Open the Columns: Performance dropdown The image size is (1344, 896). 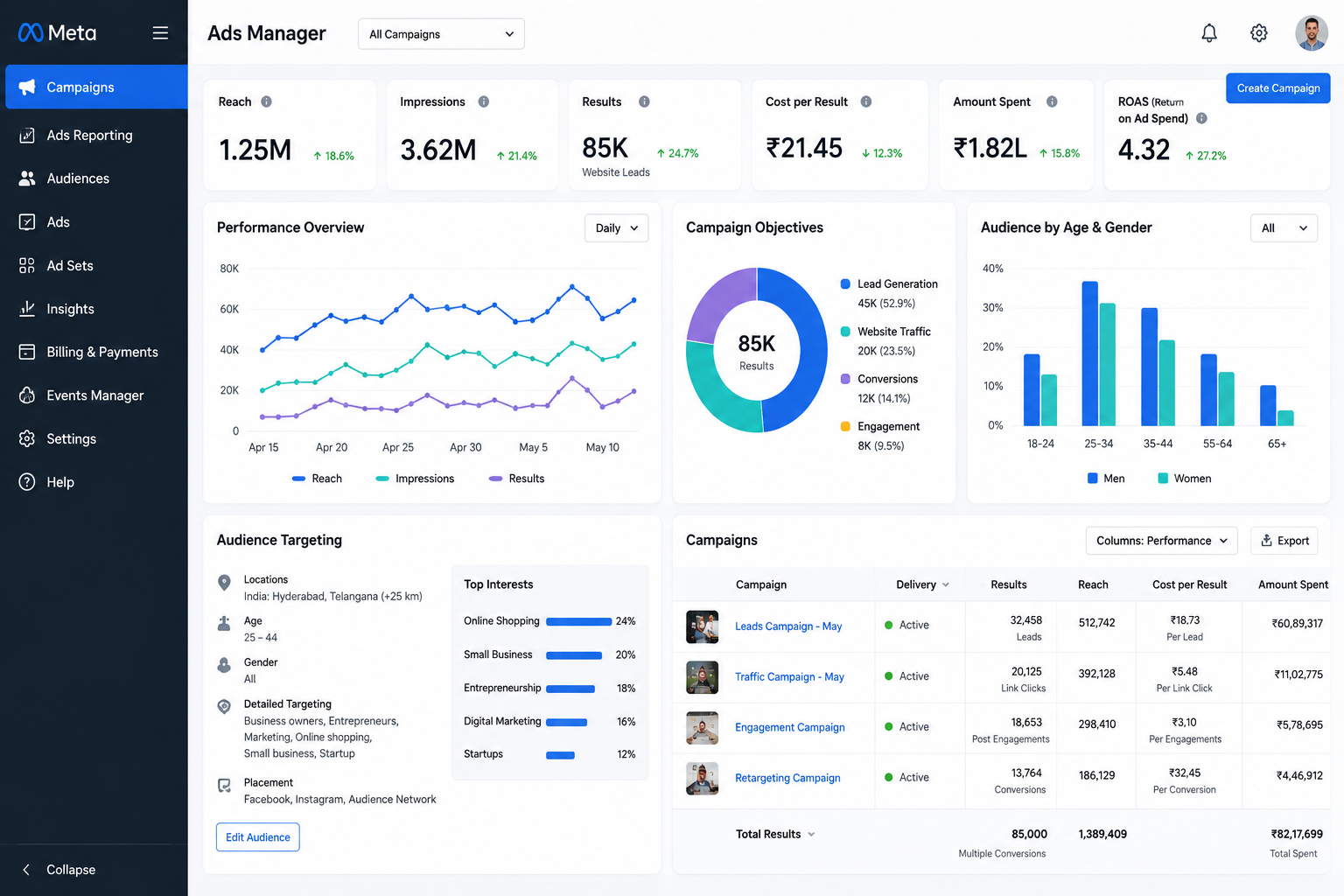coord(1162,541)
